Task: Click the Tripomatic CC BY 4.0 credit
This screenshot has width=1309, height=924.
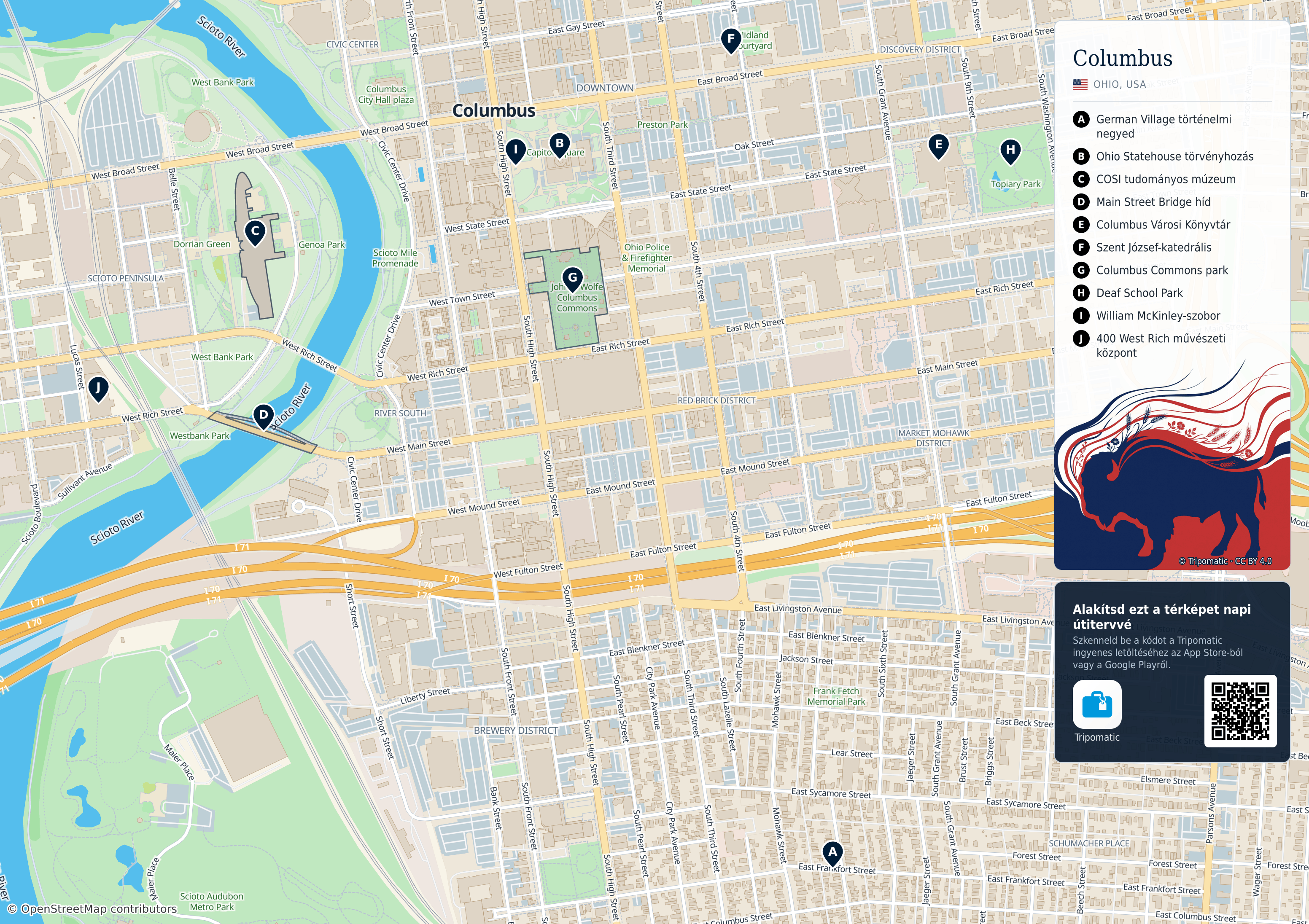Action: (1225, 561)
